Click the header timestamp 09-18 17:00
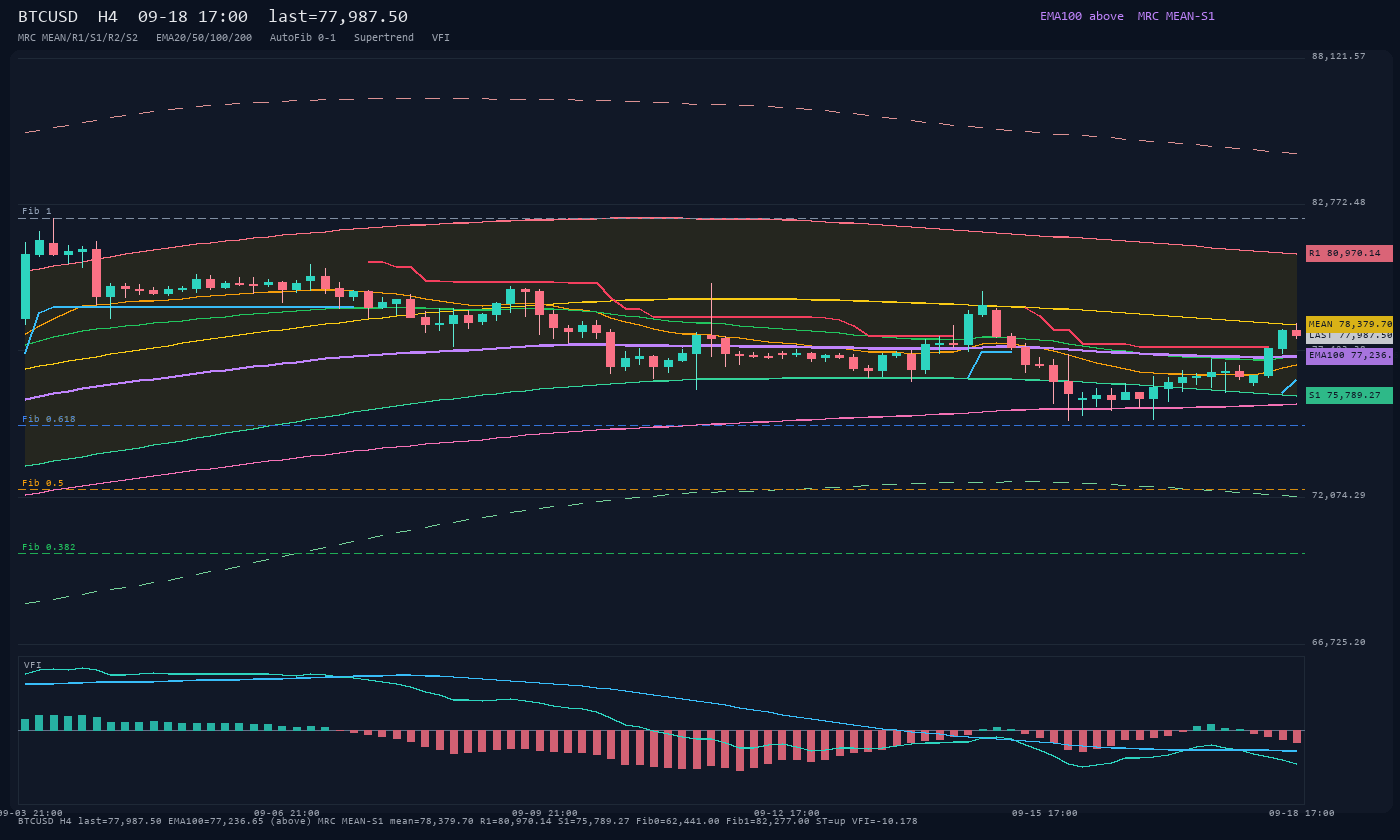 point(193,17)
